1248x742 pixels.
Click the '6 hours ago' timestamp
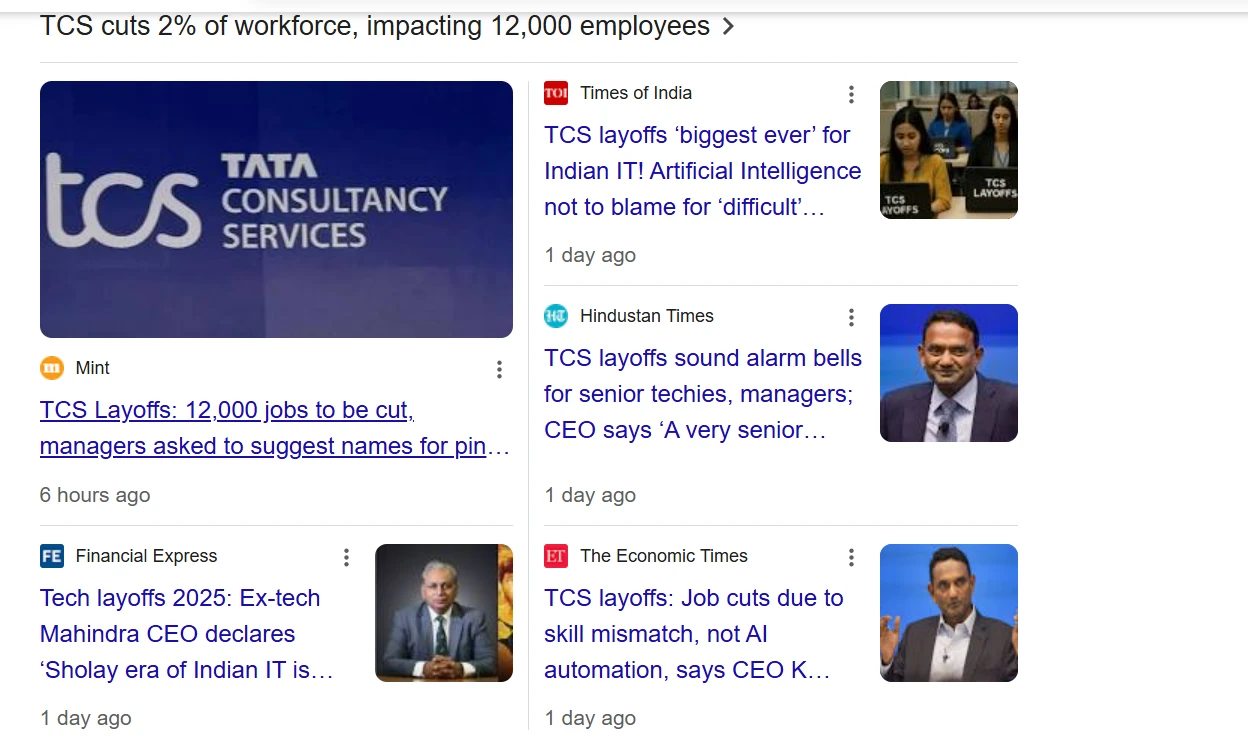(95, 495)
